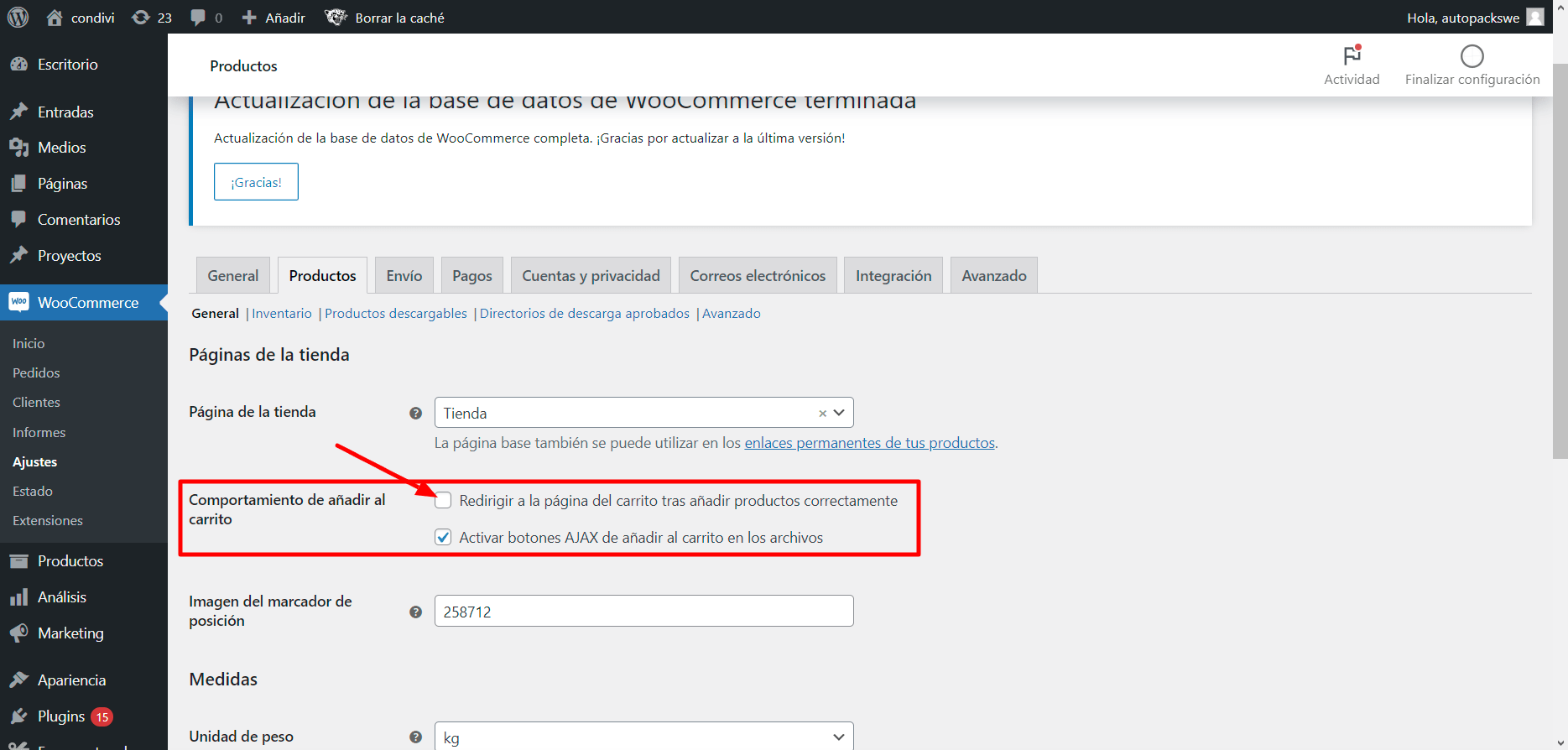
Task: Switch to the General settings tab
Action: [x=233, y=275]
